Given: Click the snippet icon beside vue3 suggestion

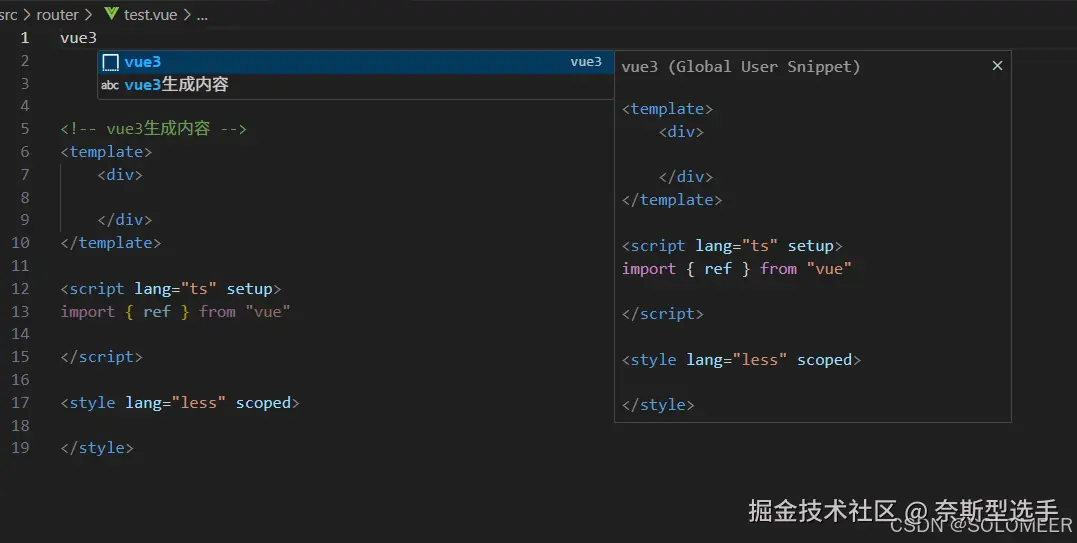Looking at the screenshot, I should pyautogui.click(x=111, y=62).
